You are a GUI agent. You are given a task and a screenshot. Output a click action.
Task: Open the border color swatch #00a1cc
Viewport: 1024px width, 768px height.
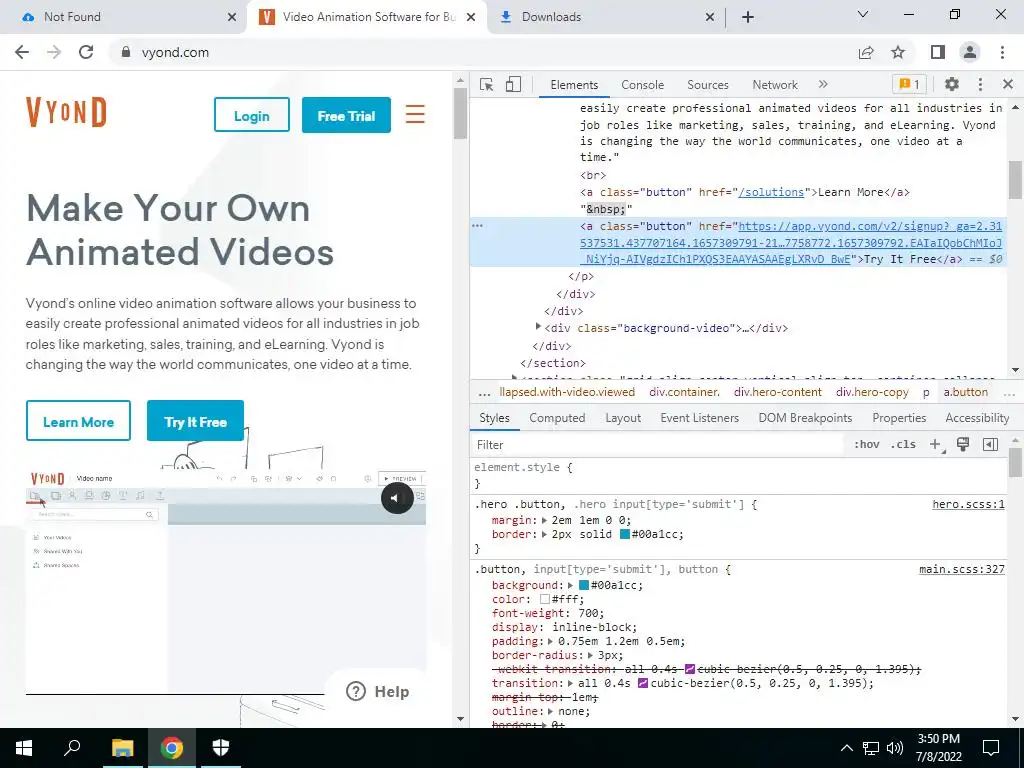(x=624, y=534)
